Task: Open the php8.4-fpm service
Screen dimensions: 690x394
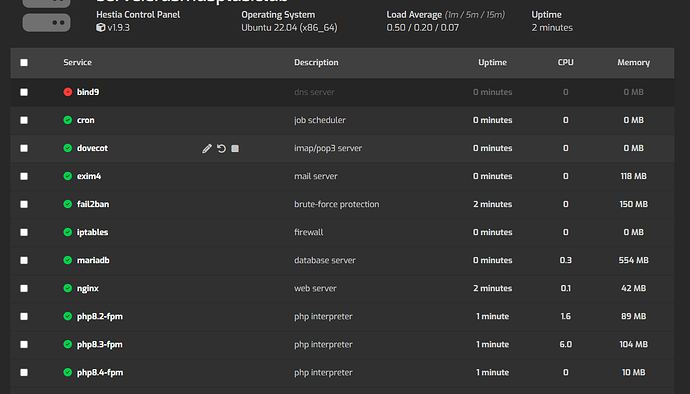Action: click(x=100, y=373)
